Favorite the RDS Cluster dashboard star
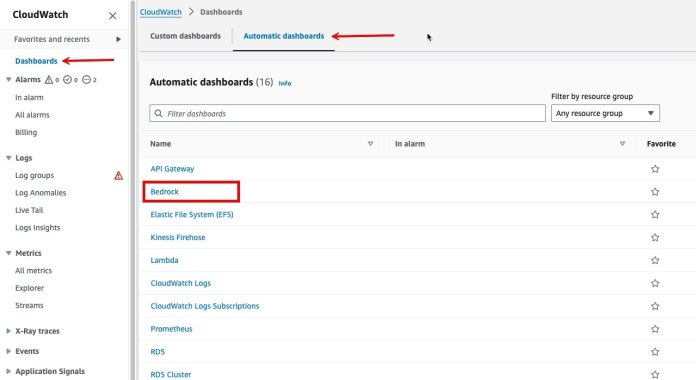The image size is (696, 380). 655,375
